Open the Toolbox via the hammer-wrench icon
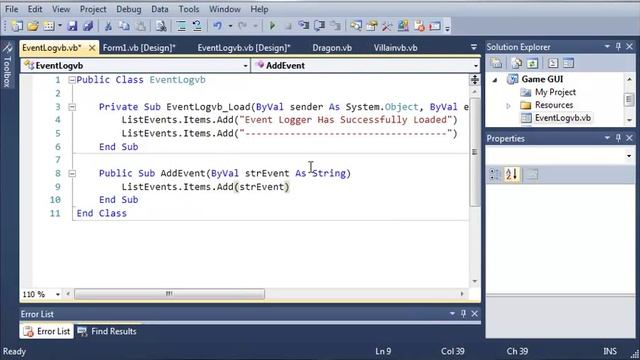 (387, 26)
